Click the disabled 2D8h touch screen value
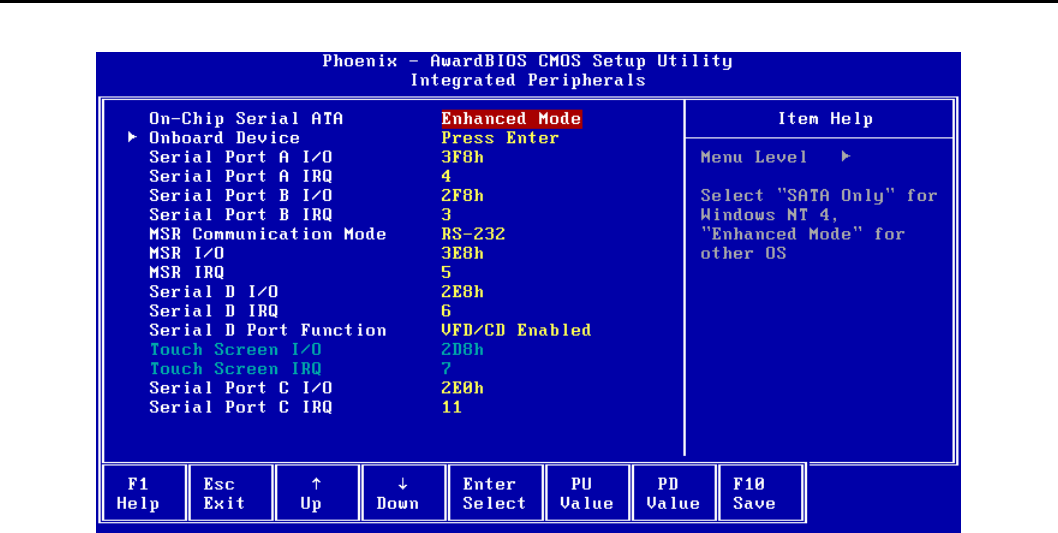The image size is (1058, 533). point(462,349)
